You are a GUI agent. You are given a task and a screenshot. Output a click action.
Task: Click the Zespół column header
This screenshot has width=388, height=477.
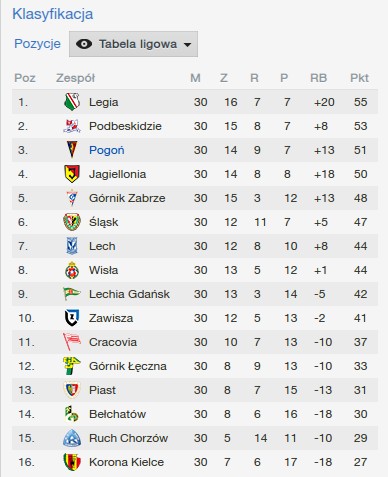point(75,78)
